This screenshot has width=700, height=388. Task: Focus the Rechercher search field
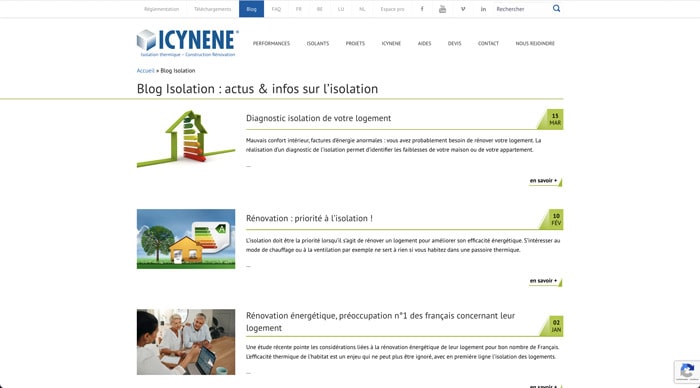(522, 9)
